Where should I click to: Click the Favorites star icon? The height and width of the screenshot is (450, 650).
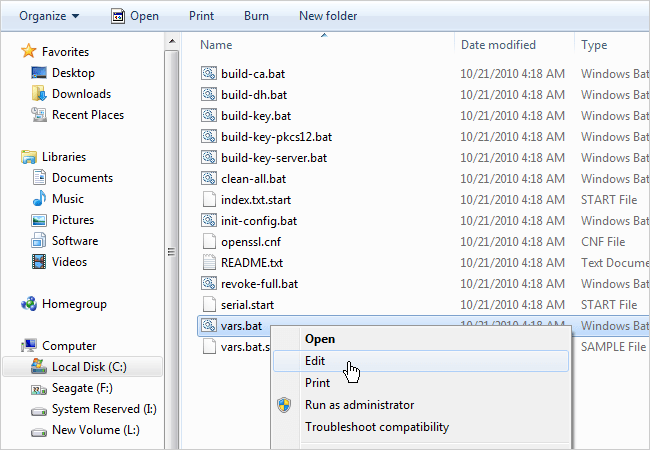pyautogui.click(x=29, y=51)
